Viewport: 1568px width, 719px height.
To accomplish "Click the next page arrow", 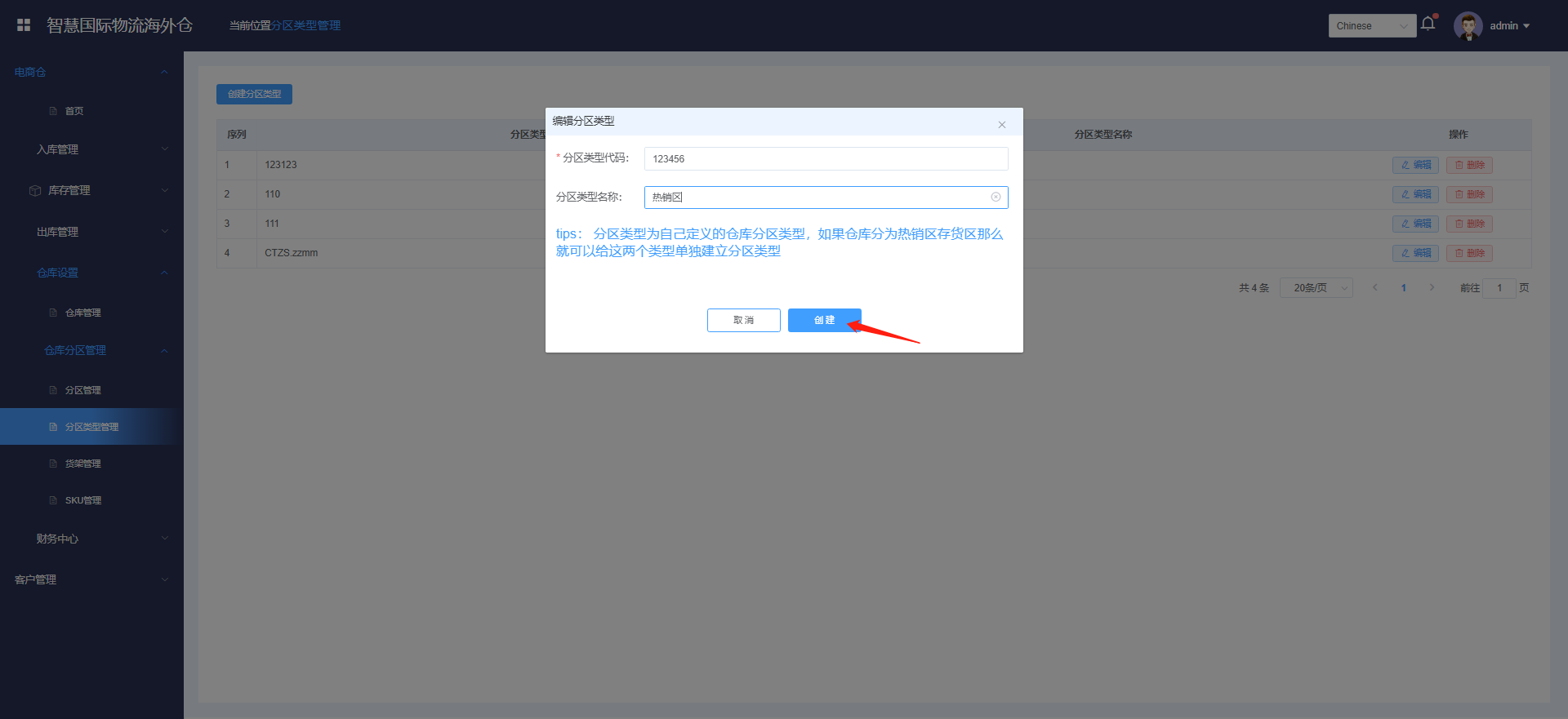I will tap(1431, 287).
